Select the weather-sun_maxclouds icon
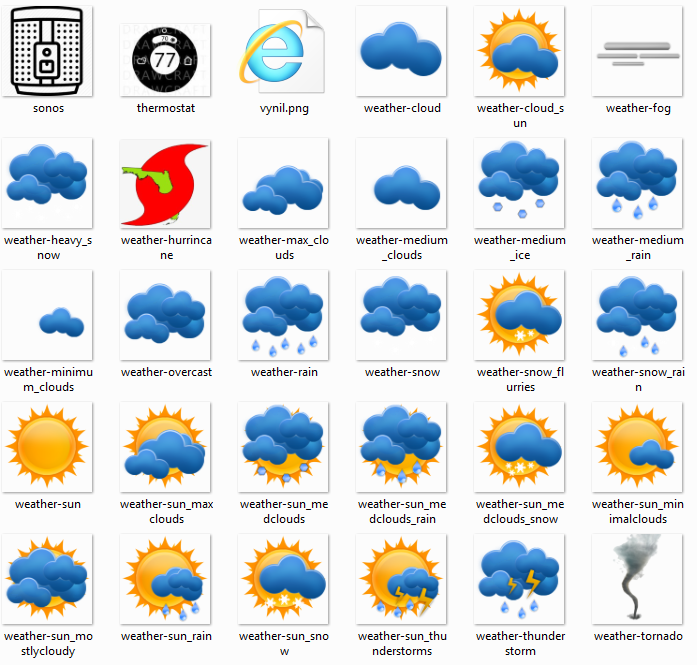 pos(165,447)
